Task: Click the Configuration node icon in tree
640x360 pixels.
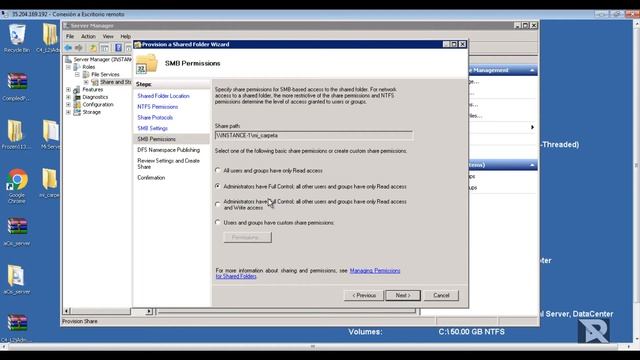Action: pyautogui.click(x=77, y=104)
